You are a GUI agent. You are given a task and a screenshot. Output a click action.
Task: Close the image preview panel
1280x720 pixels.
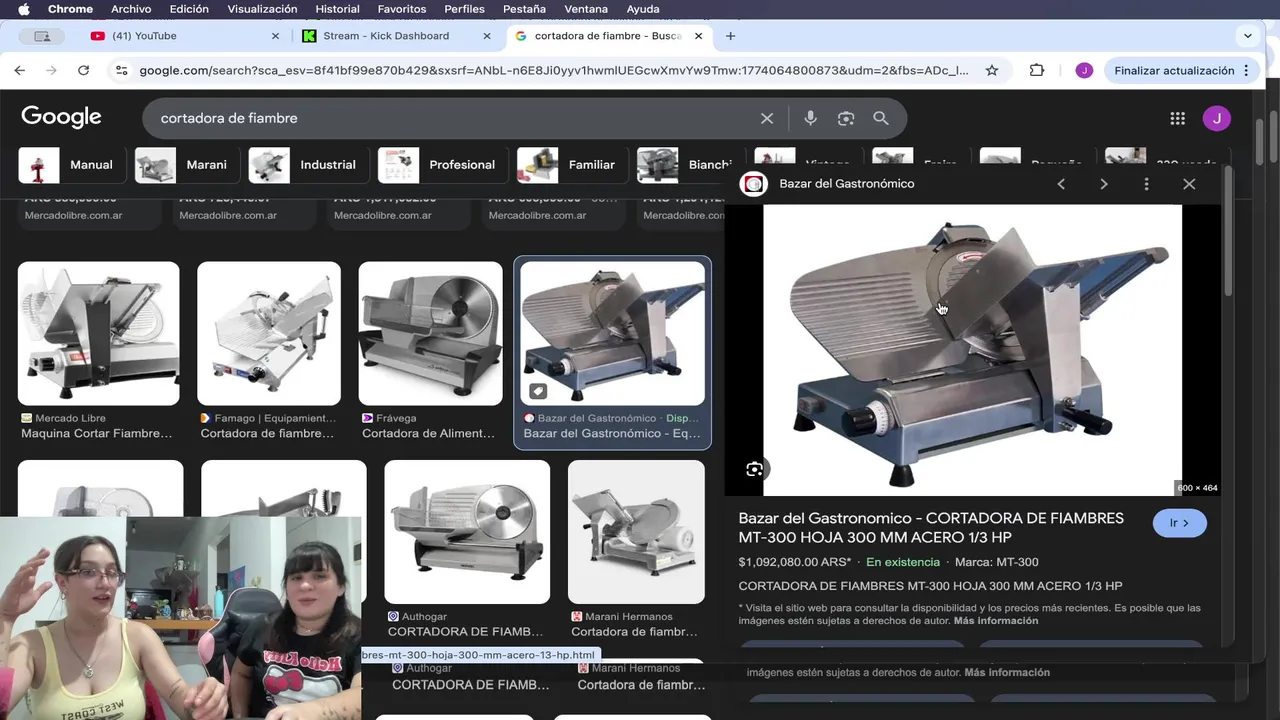pyautogui.click(x=1189, y=184)
